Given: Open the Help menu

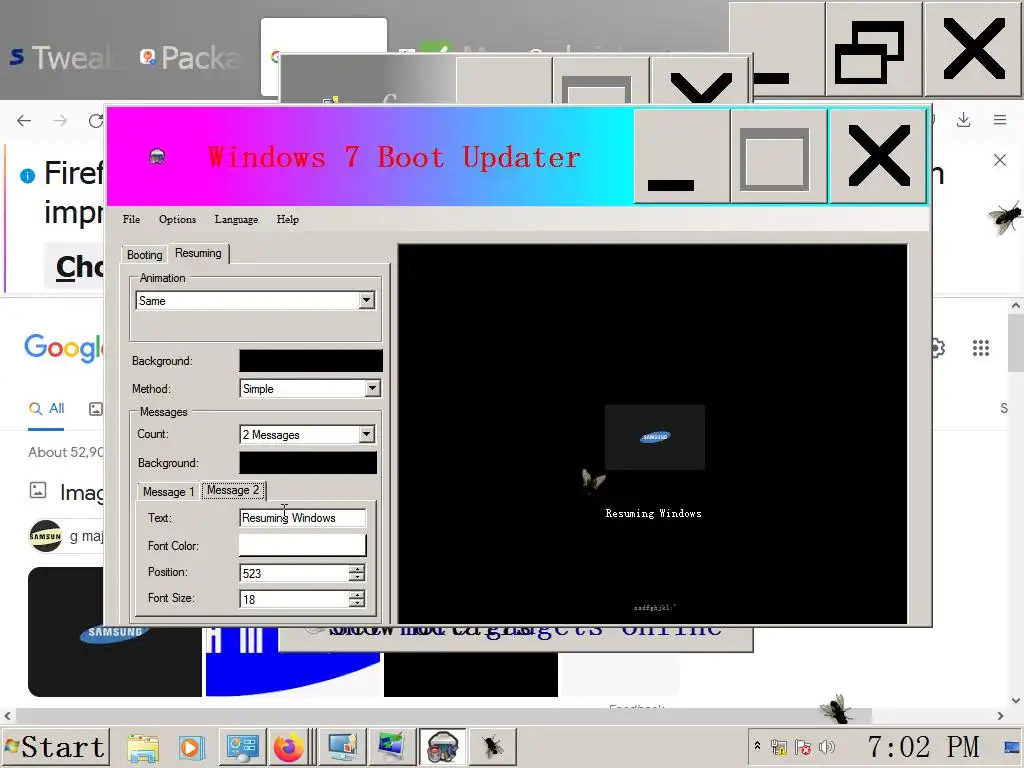Looking at the screenshot, I should pos(287,219).
